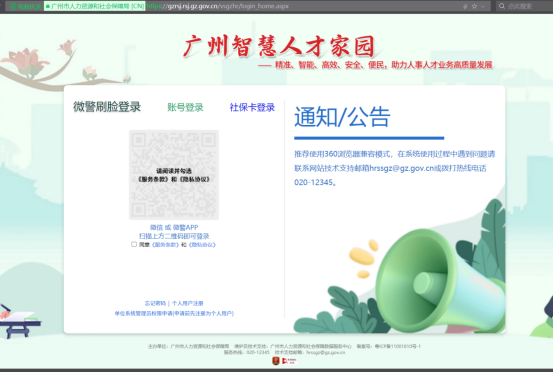Select the 微警刷脸登录 tab
The image size is (554, 372).
[107, 107]
